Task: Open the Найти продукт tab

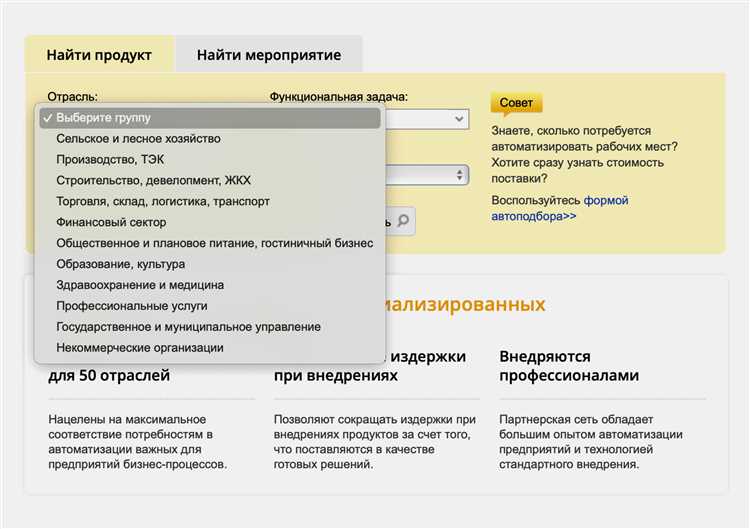Action: [x=99, y=55]
